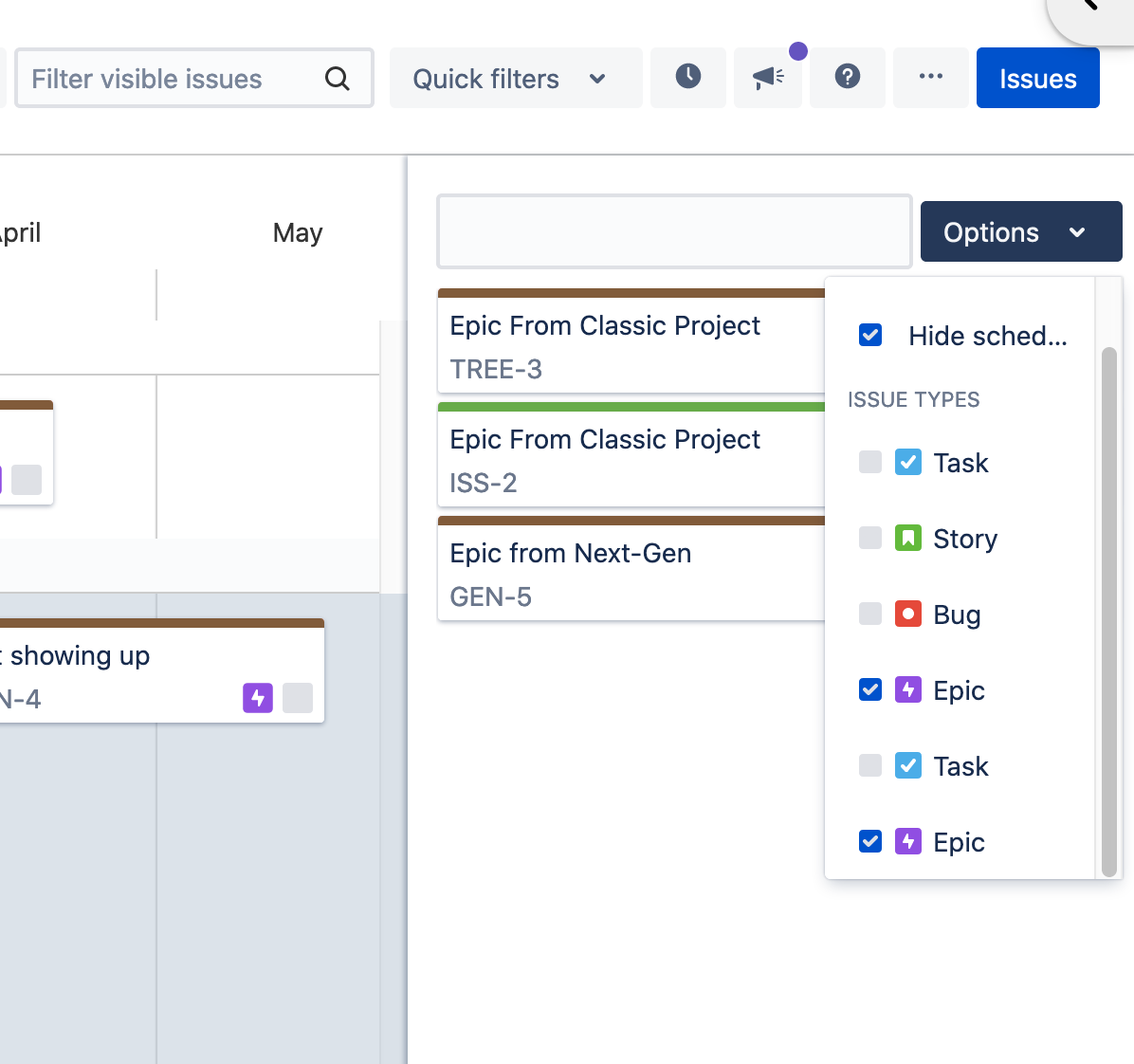1134x1064 pixels.
Task: Focus the Filter visible issues field
Action: [171, 79]
